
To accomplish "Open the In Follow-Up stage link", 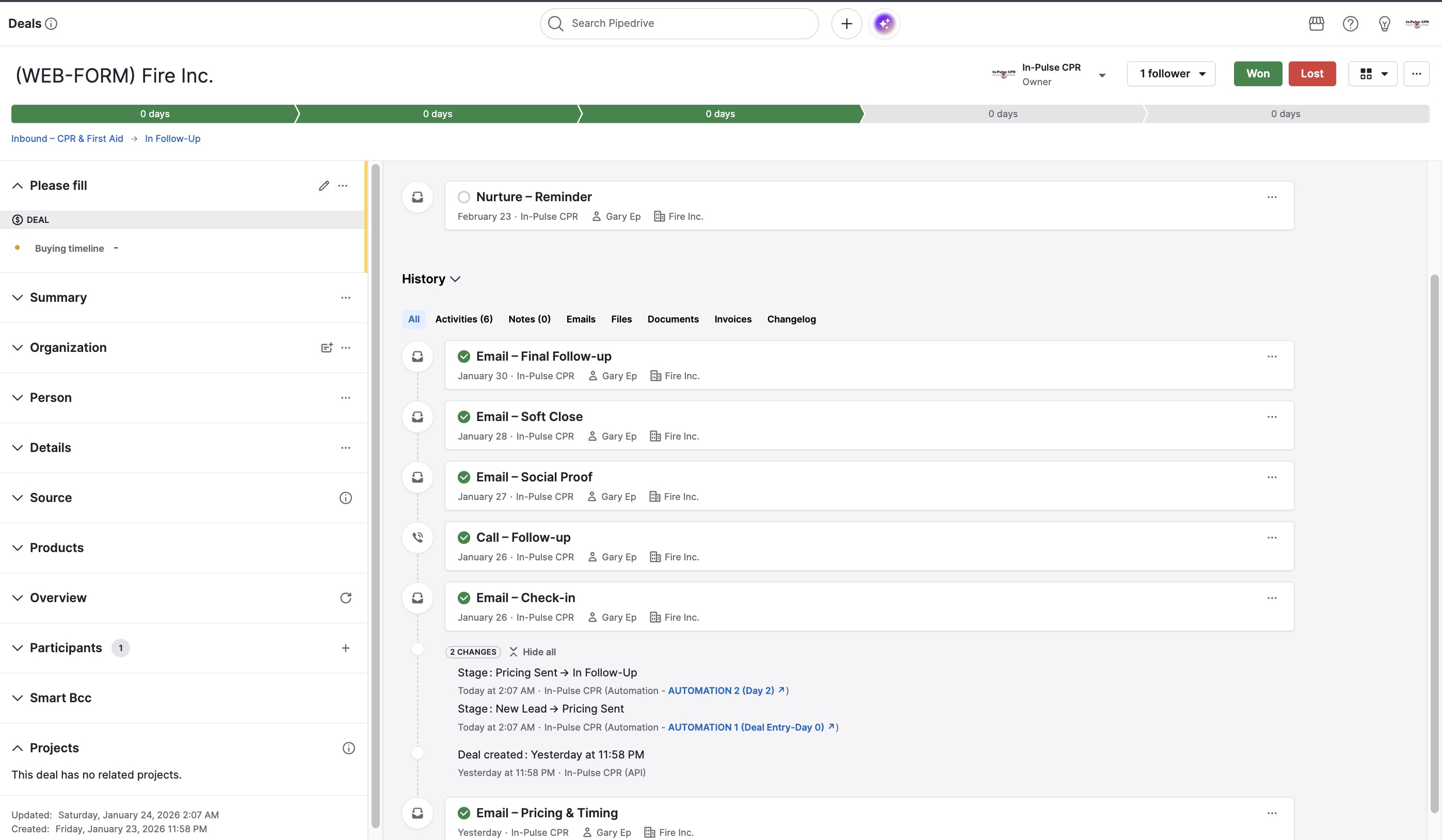I will [x=172, y=138].
